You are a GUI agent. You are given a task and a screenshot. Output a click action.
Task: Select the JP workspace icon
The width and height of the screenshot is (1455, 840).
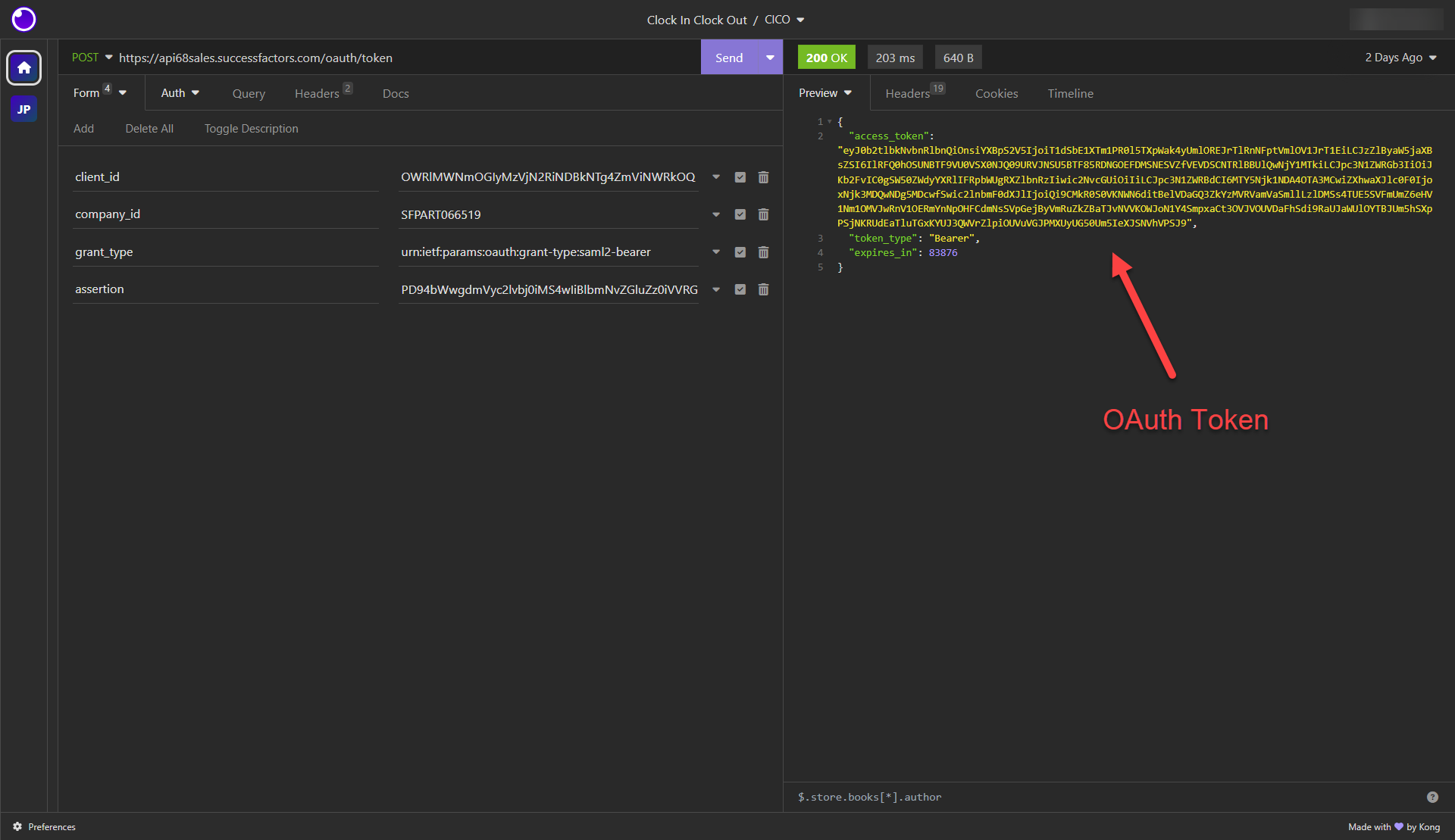point(23,109)
